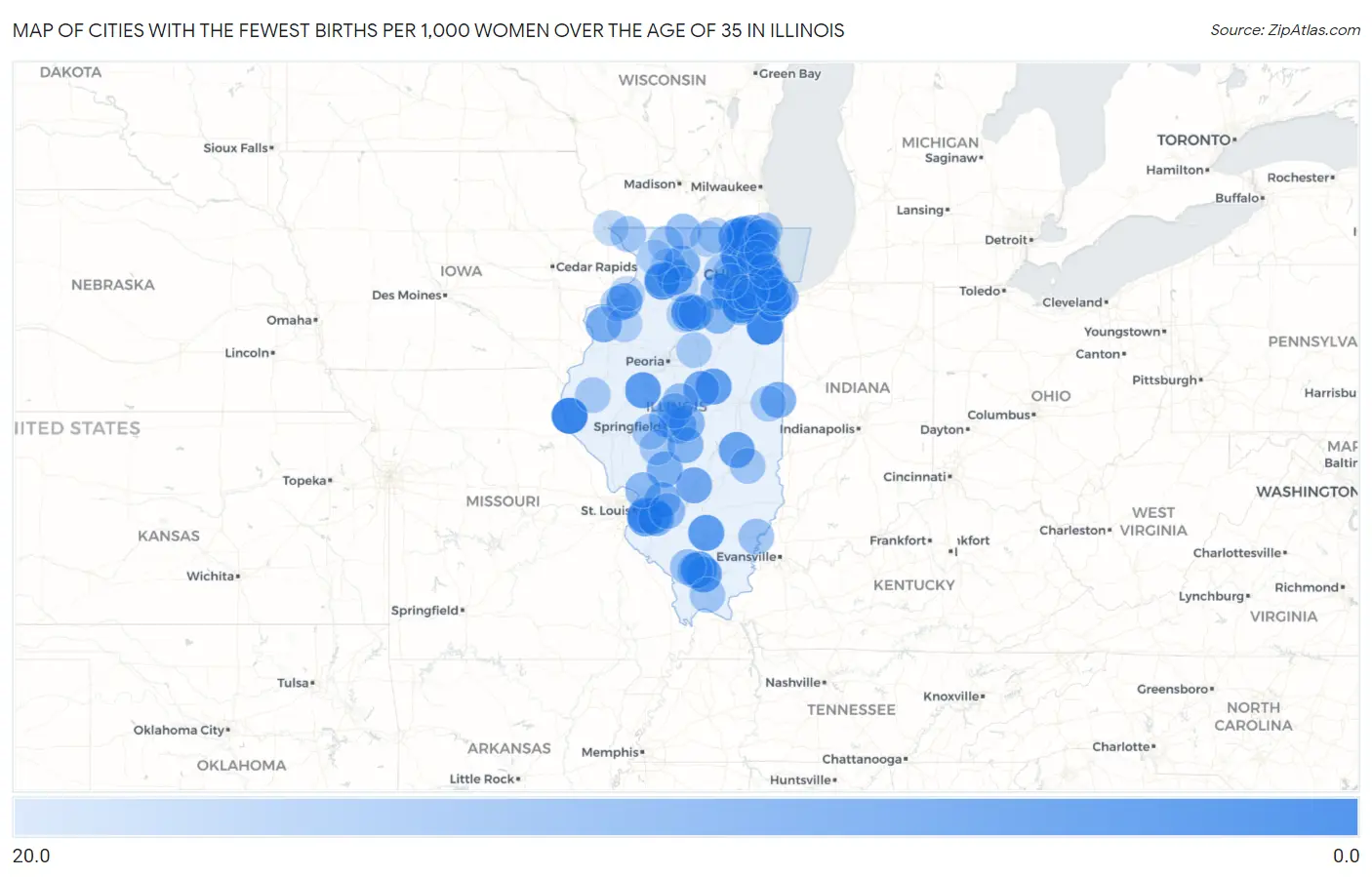Click the Topeka city label
Viewport: 1372px width, 877px height.
pyautogui.click(x=304, y=480)
